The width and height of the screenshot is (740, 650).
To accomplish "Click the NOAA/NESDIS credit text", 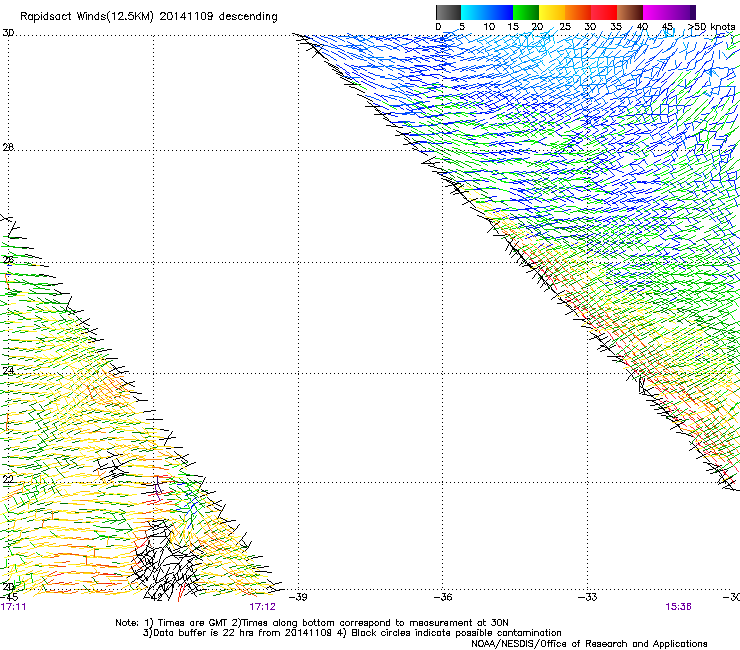I will coord(589,644).
